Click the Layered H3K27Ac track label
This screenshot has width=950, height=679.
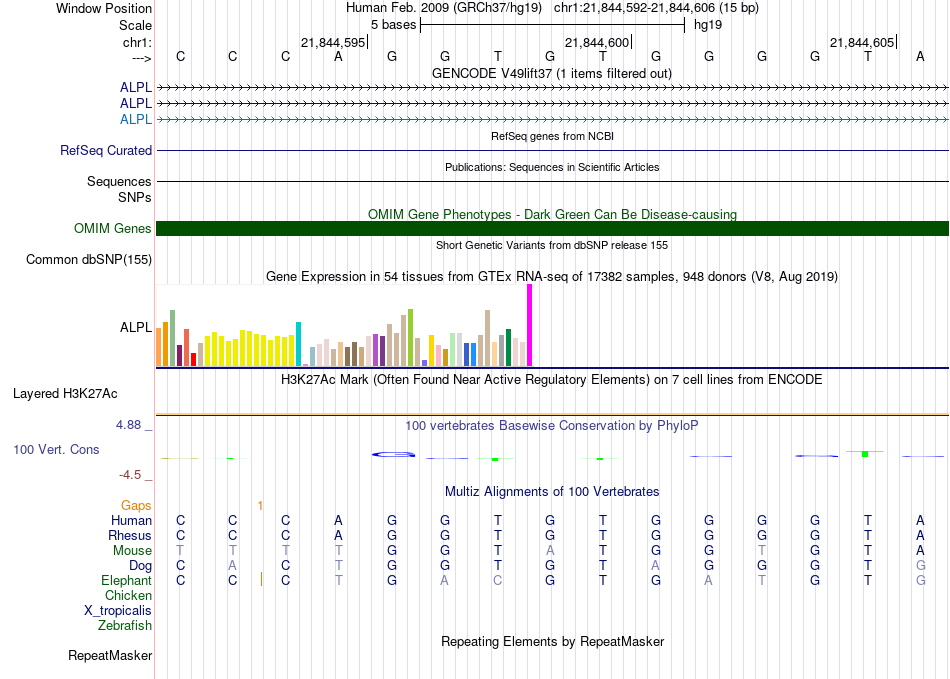[x=65, y=393]
